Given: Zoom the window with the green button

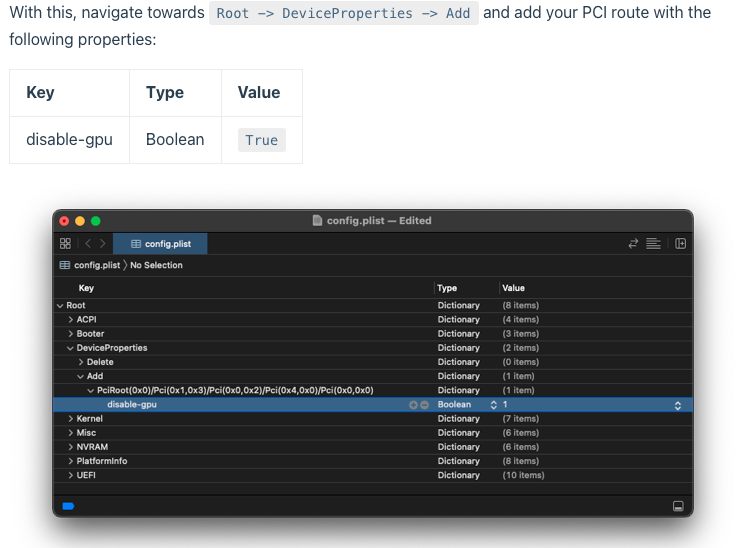Looking at the screenshot, I should pyautogui.click(x=96, y=221).
